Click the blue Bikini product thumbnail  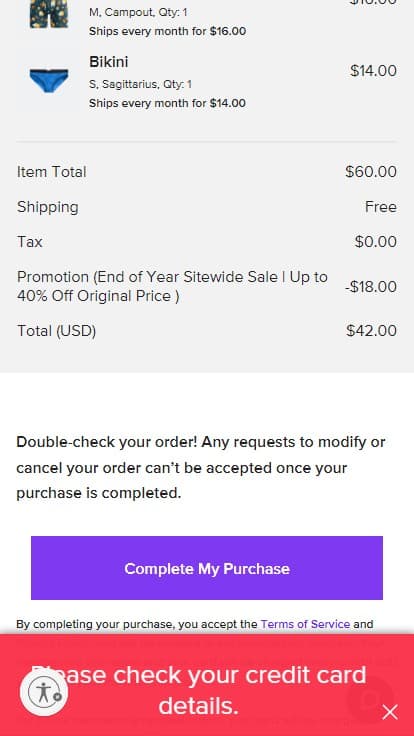pyautogui.click(x=49, y=80)
